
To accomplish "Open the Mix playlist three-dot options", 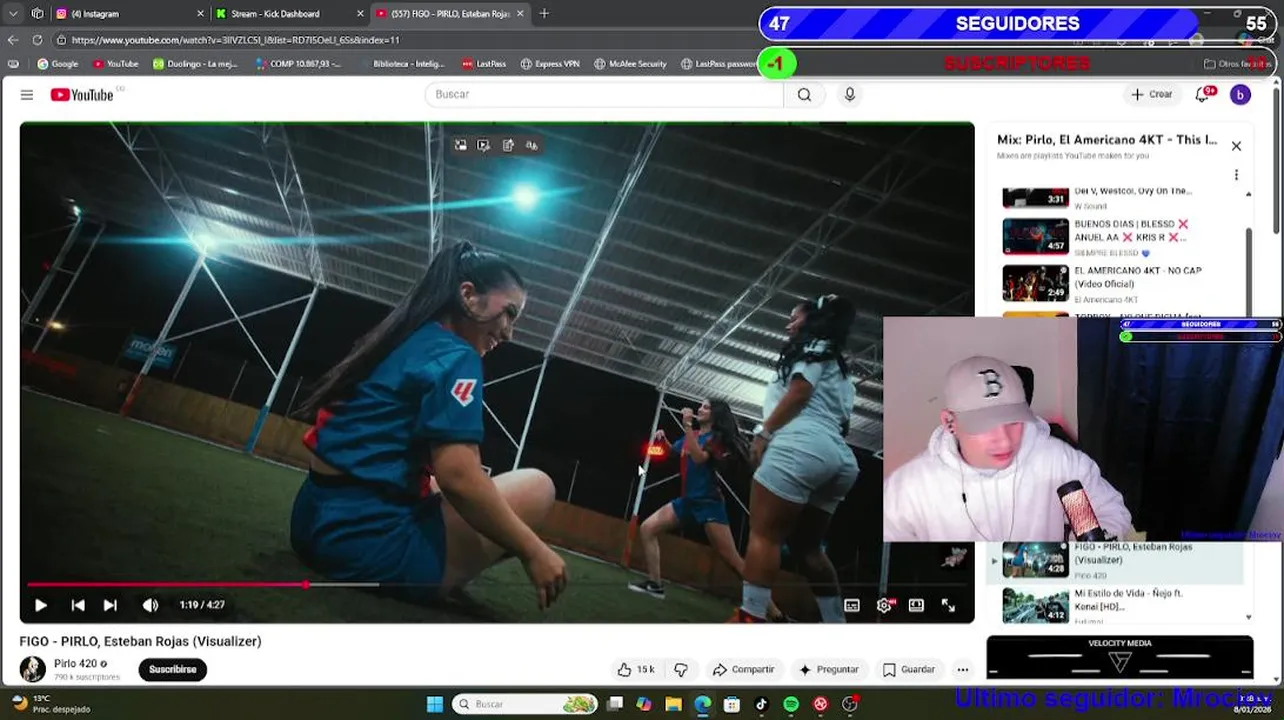I will click(1236, 175).
